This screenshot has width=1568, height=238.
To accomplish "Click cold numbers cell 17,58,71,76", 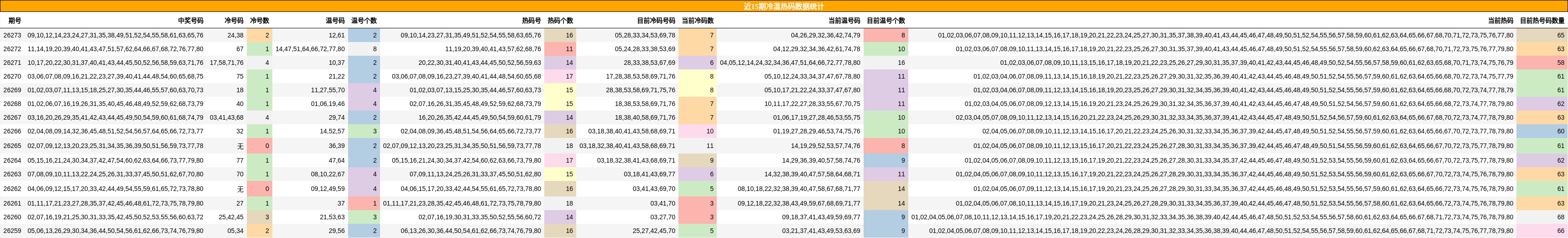I will [226, 63].
